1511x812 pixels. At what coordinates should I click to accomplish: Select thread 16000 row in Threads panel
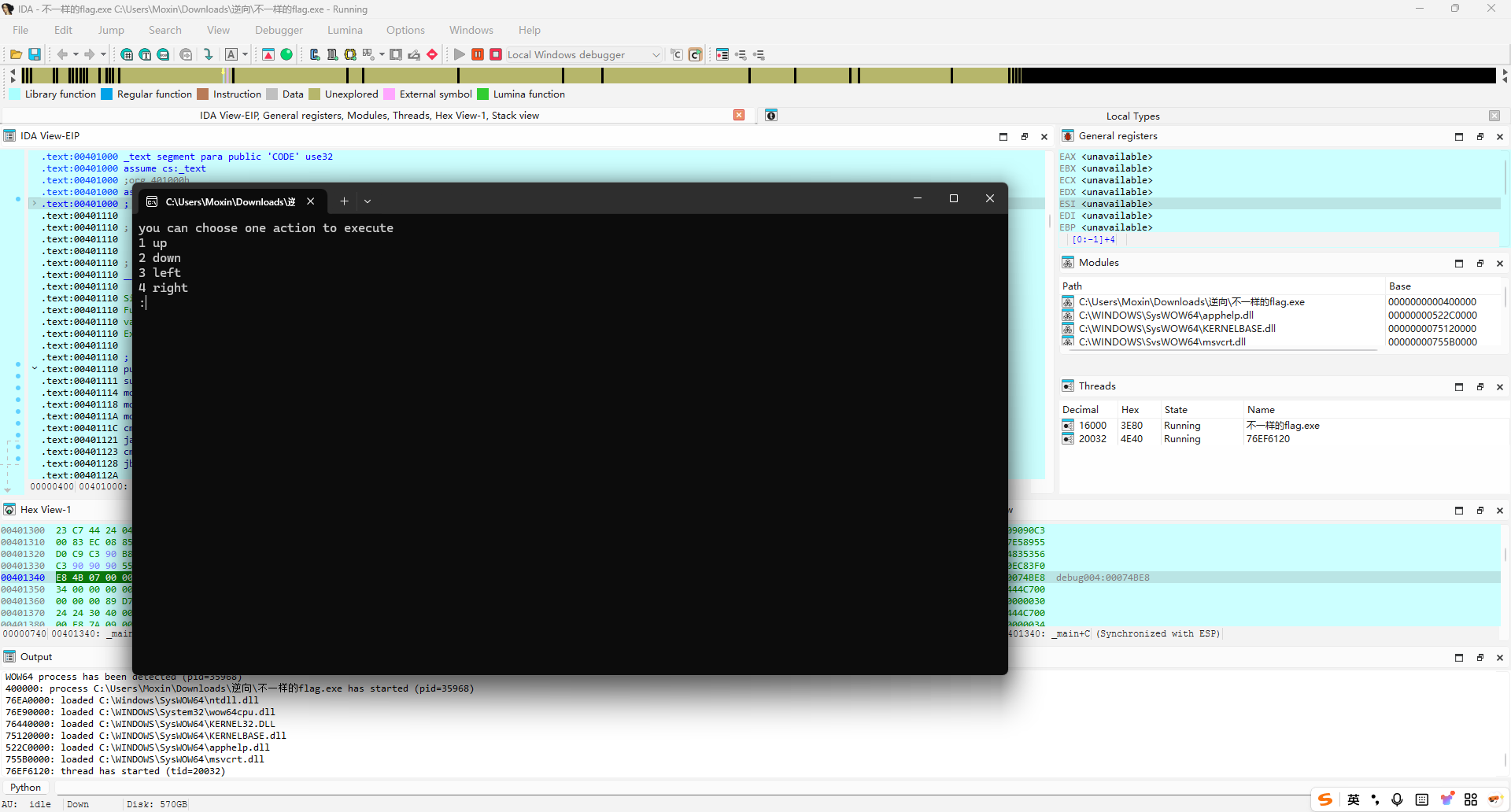(1092, 426)
